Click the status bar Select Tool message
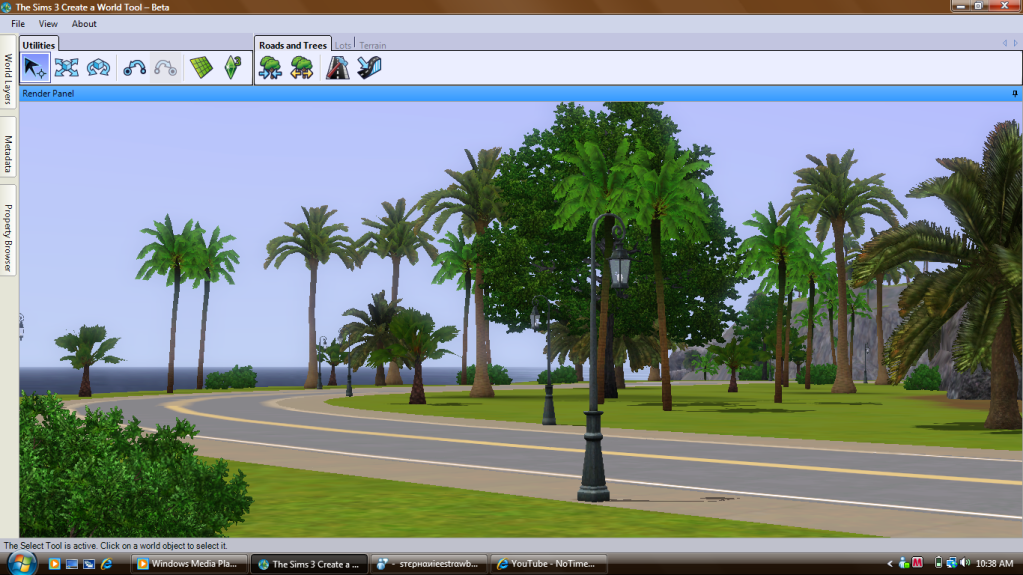Image resolution: width=1023 pixels, height=575 pixels. click(x=115, y=546)
